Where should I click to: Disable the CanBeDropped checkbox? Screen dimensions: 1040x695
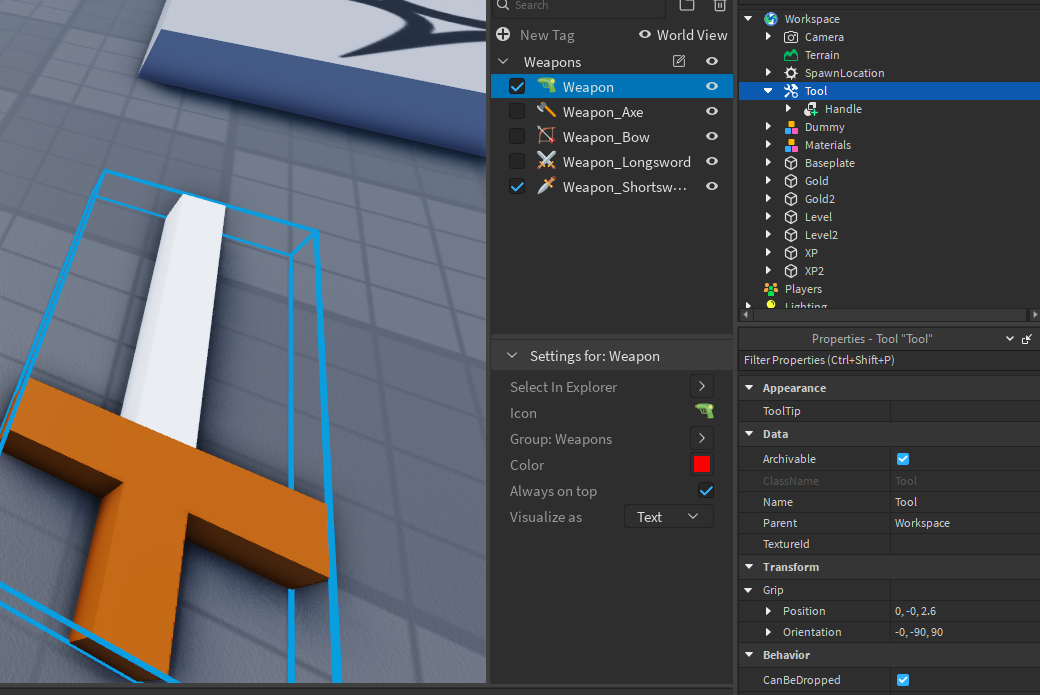[x=903, y=680]
